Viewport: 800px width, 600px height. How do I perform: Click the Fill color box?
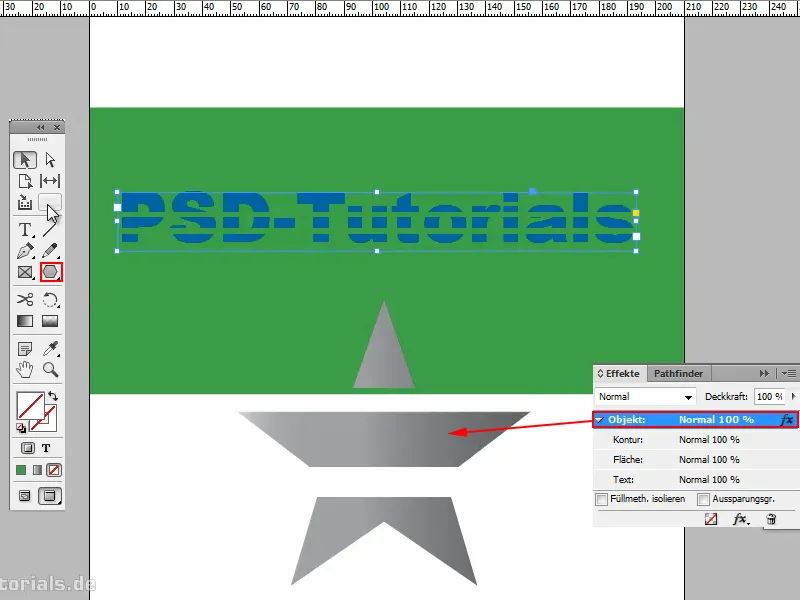pyautogui.click(x=30, y=405)
